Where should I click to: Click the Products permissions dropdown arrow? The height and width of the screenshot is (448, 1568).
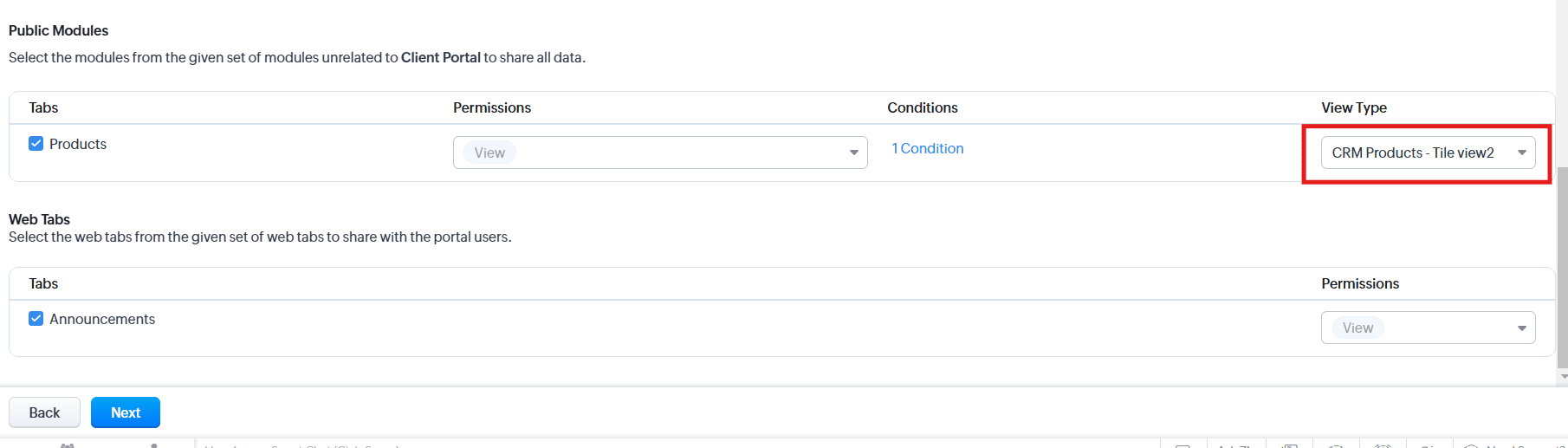854,153
